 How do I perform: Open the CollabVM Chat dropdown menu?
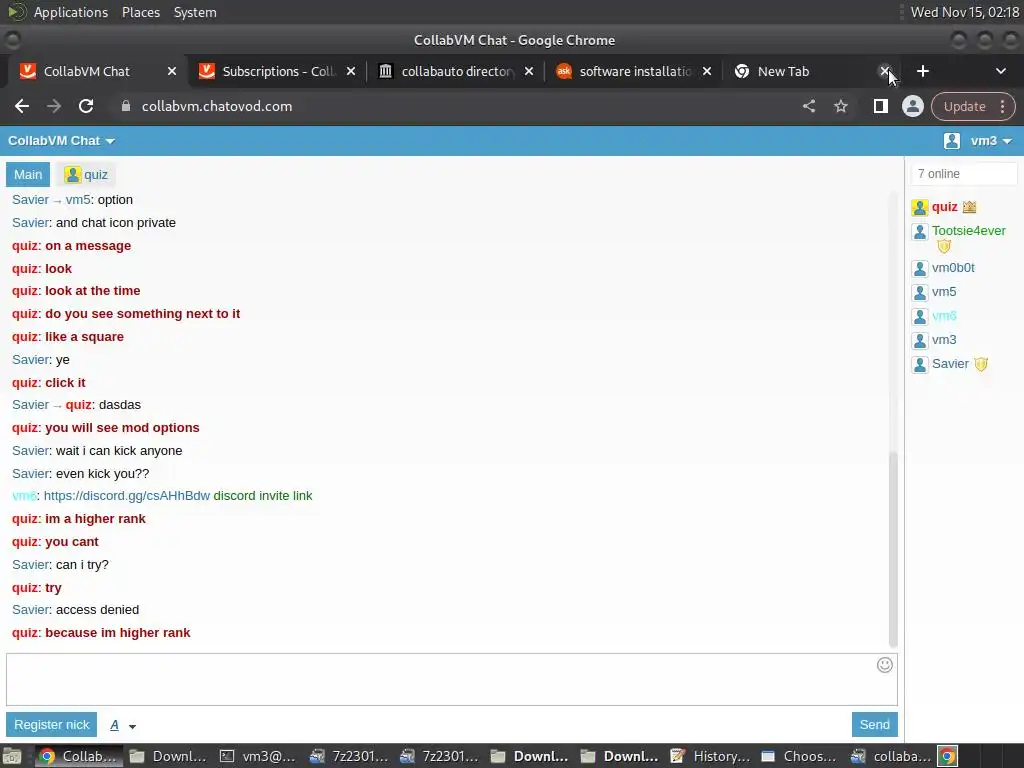click(x=61, y=141)
